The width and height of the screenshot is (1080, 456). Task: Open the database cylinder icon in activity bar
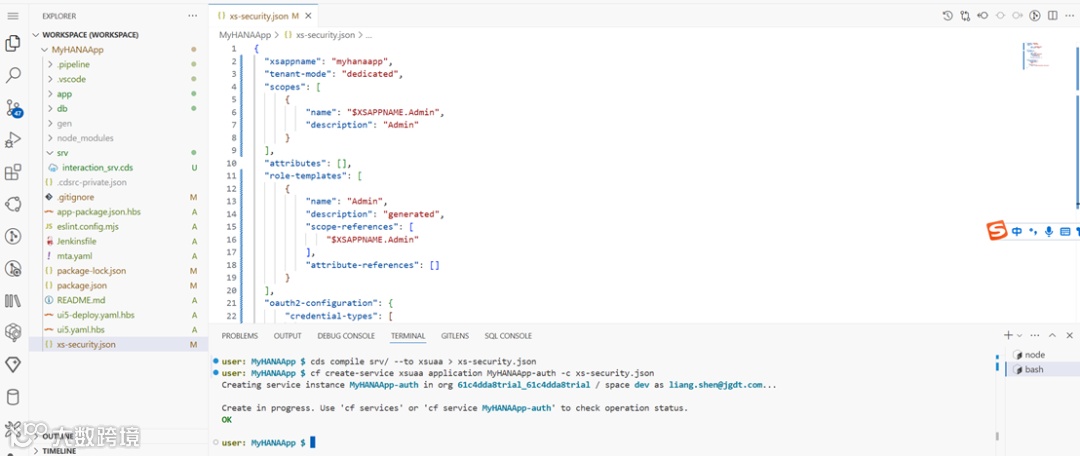pyautogui.click(x=12, y=397)
